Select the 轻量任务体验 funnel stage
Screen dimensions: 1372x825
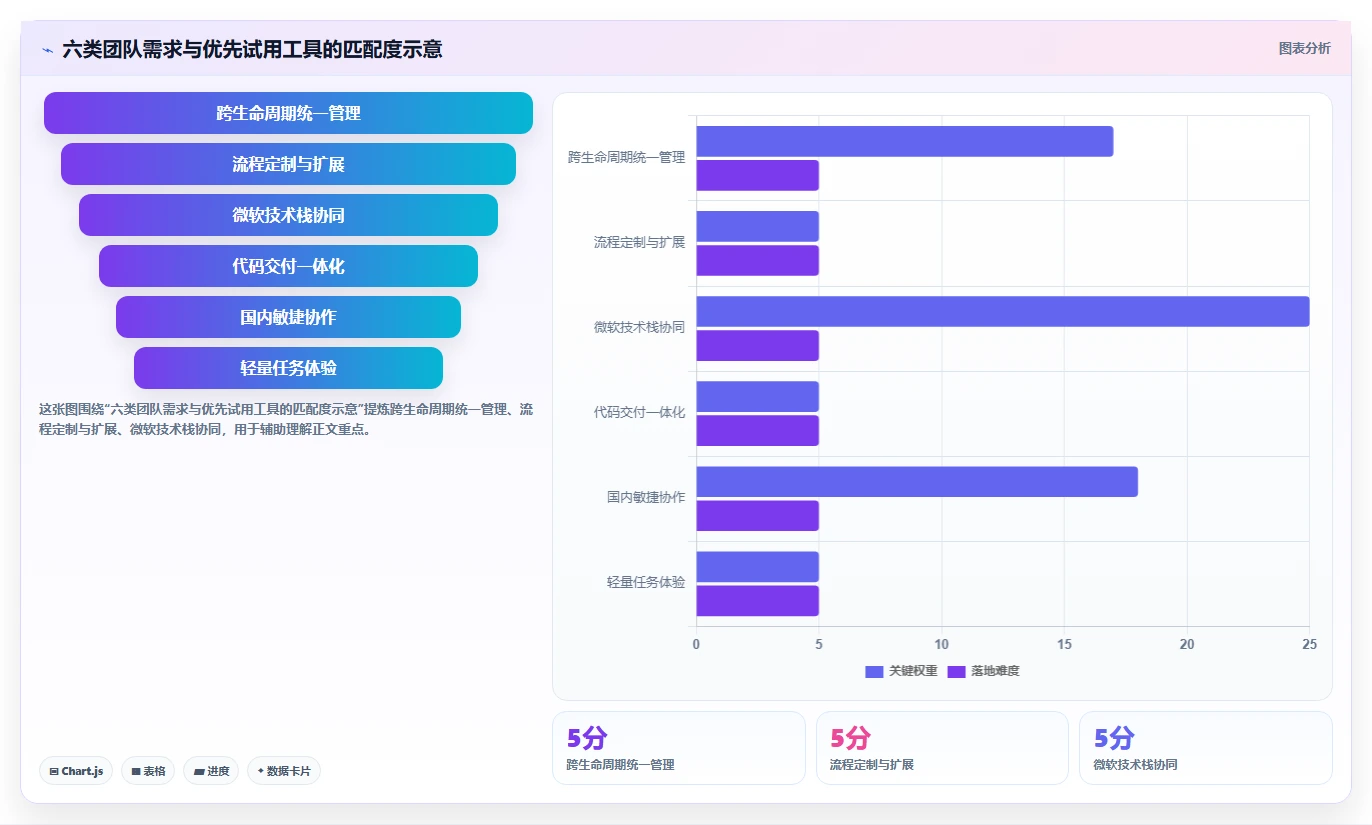click(288, 368)
